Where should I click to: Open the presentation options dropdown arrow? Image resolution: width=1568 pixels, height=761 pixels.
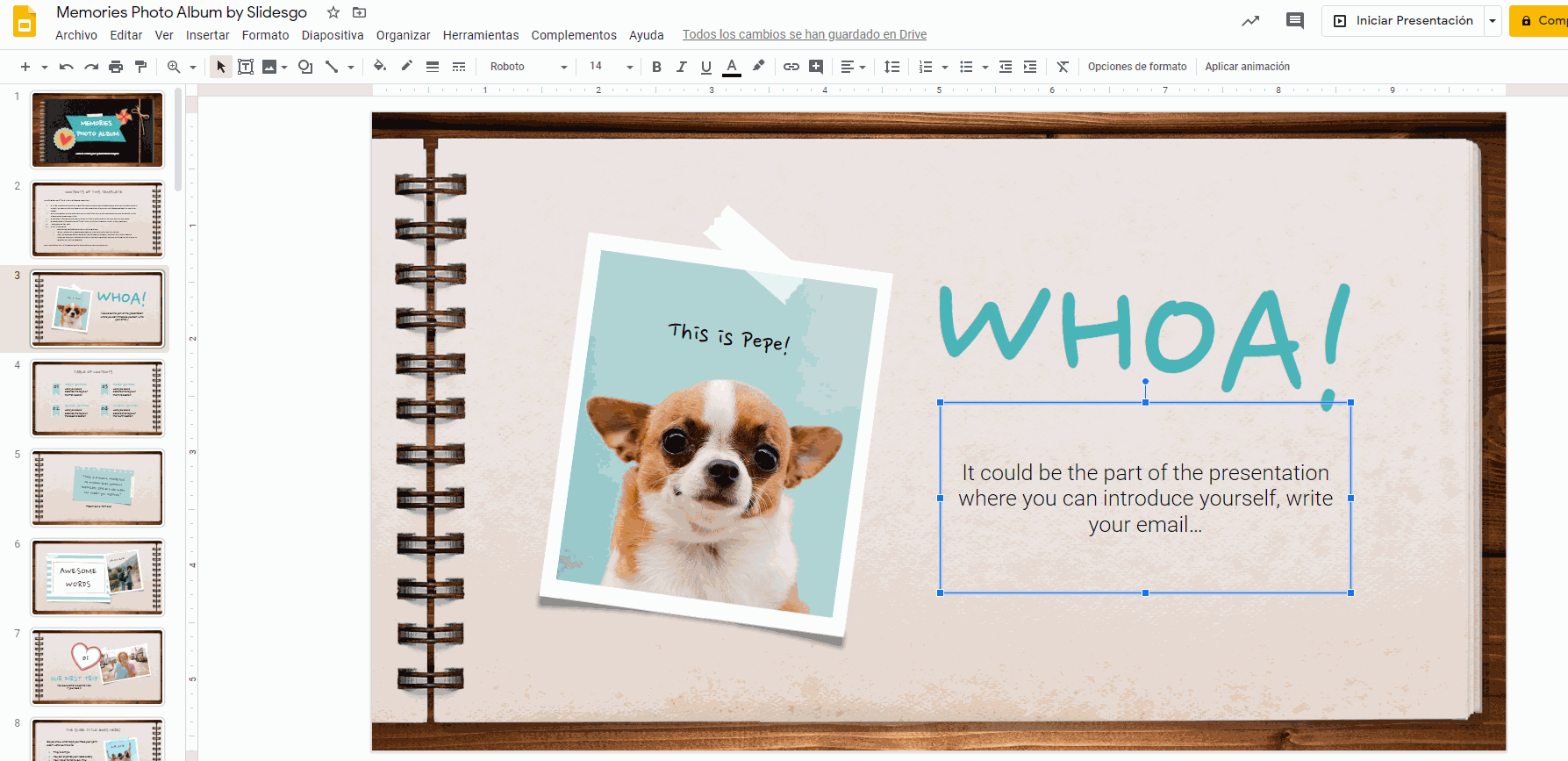coord(1493,20)
